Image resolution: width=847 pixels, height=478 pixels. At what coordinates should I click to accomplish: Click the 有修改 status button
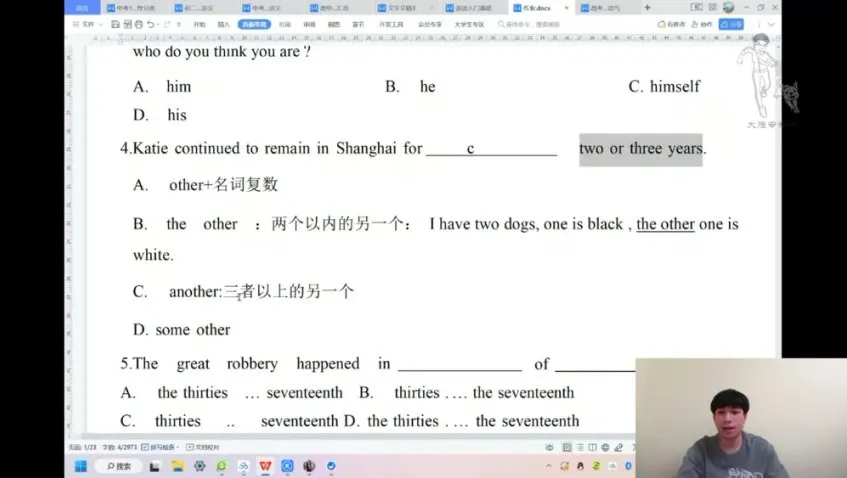(671, 24)
